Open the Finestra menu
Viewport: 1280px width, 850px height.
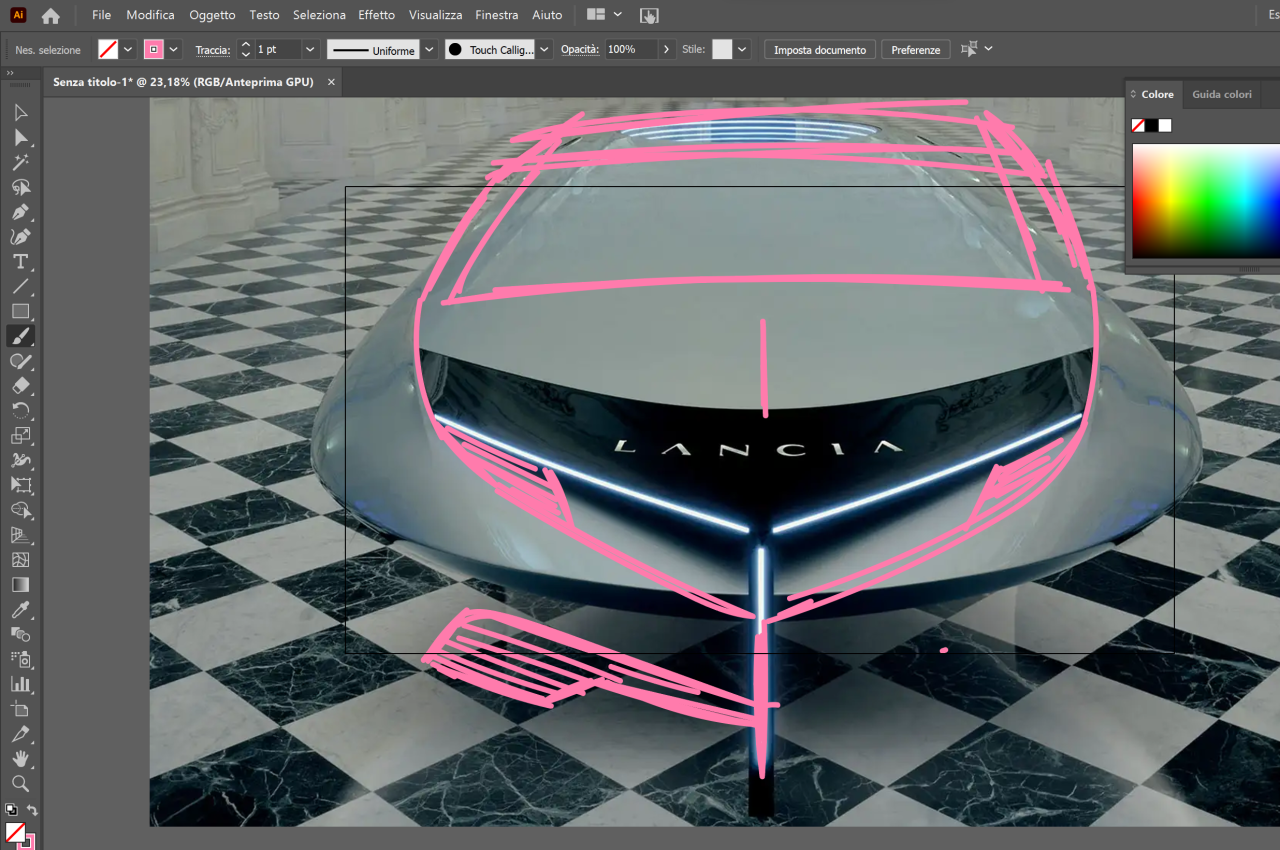coord(496,15)
